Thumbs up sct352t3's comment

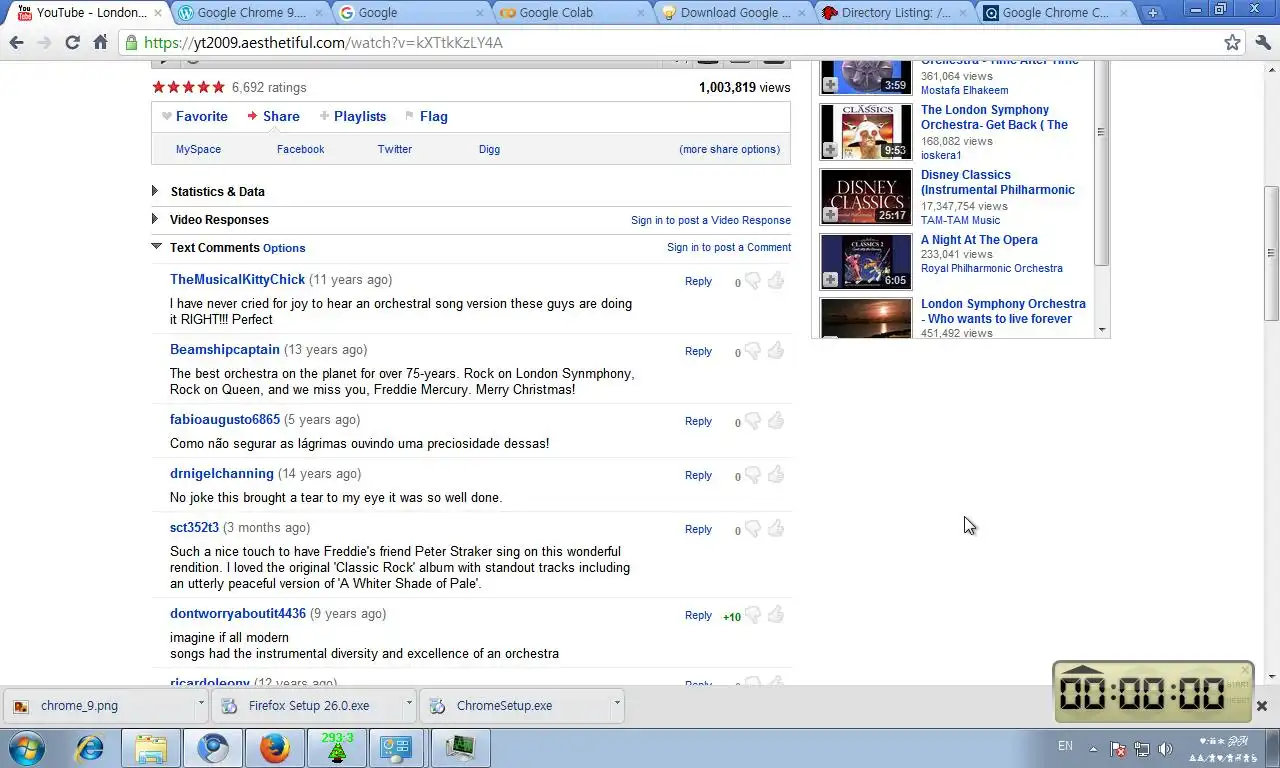pos(776,529)
